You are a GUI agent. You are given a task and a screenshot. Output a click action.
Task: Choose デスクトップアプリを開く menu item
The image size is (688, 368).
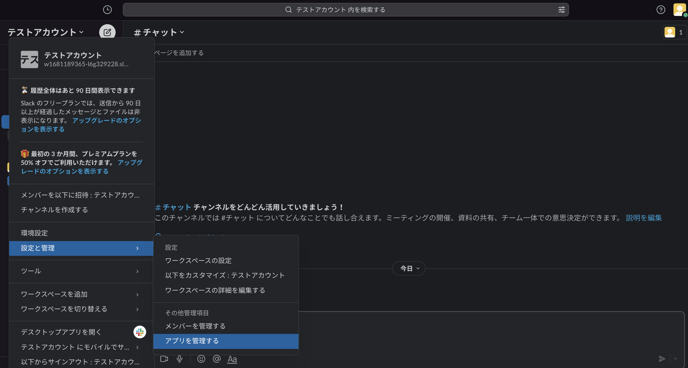coord(81,332)
